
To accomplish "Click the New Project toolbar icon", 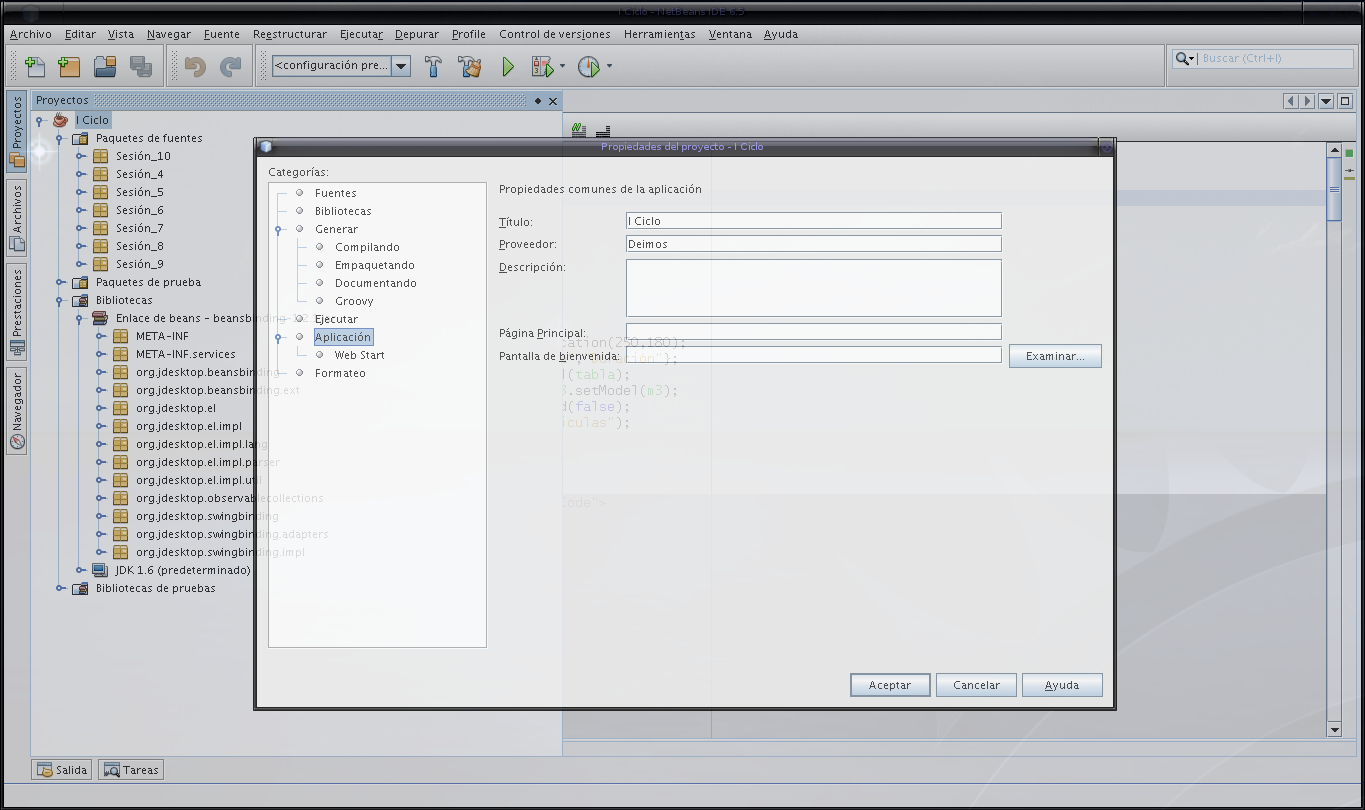I will (68, 67).
